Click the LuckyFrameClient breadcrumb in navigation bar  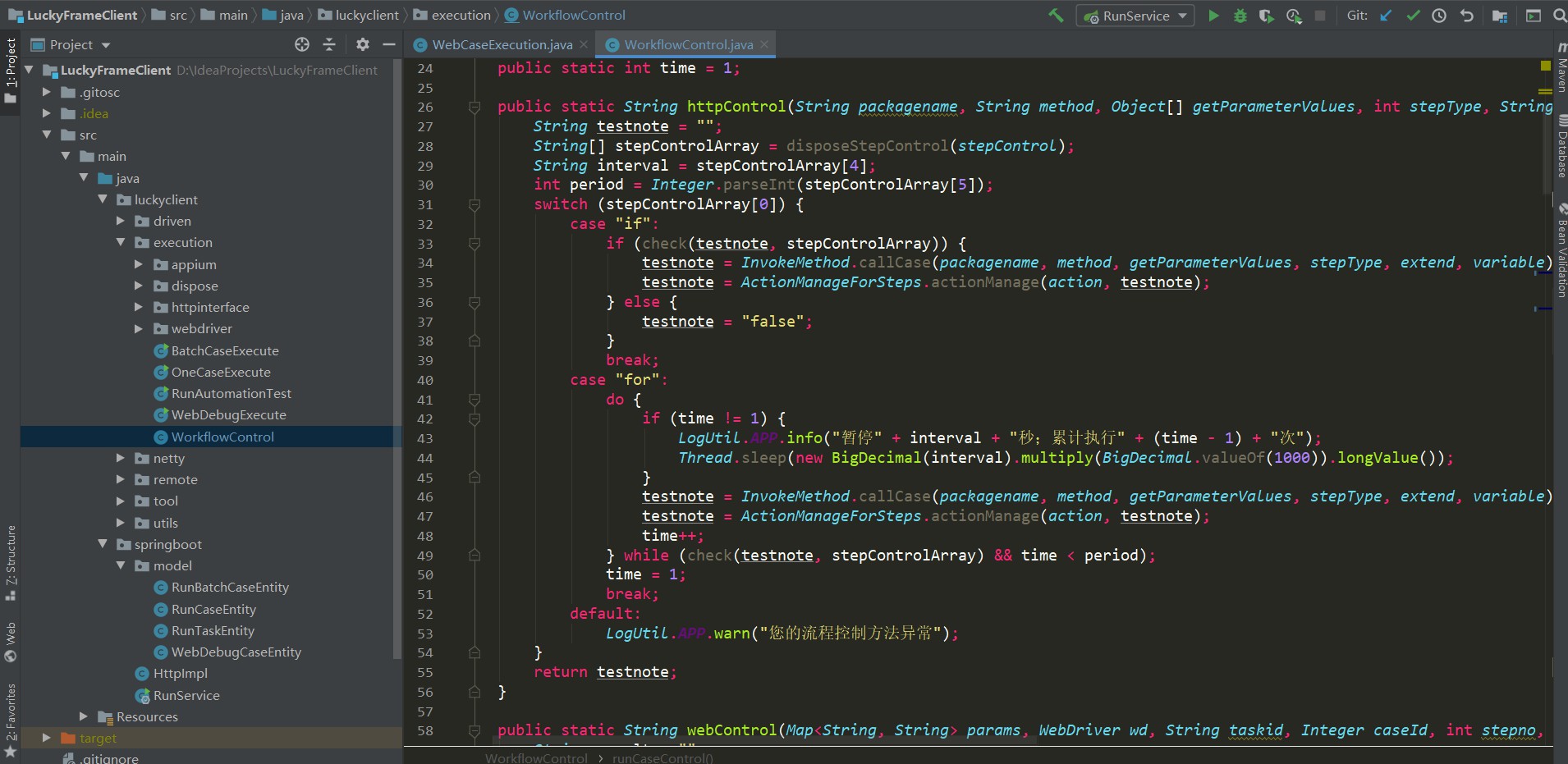coord(73,15)
